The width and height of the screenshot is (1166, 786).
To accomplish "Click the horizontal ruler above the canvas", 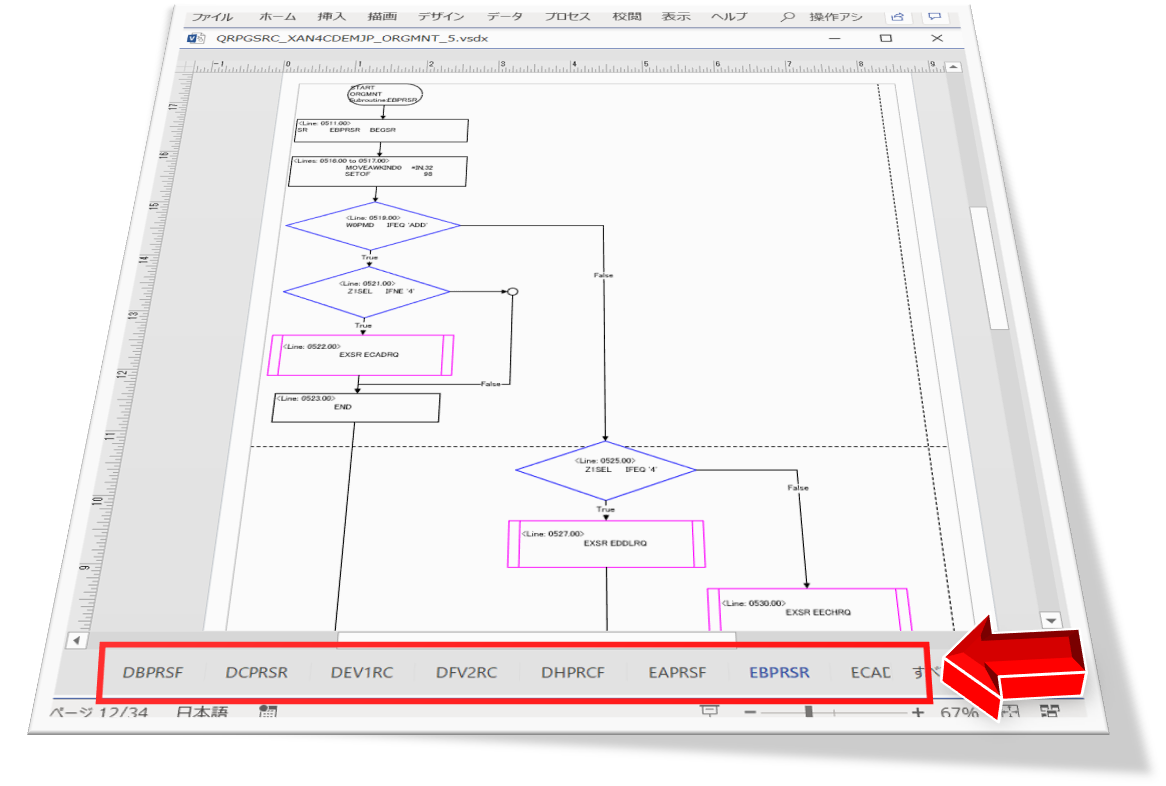I will 569,66.
